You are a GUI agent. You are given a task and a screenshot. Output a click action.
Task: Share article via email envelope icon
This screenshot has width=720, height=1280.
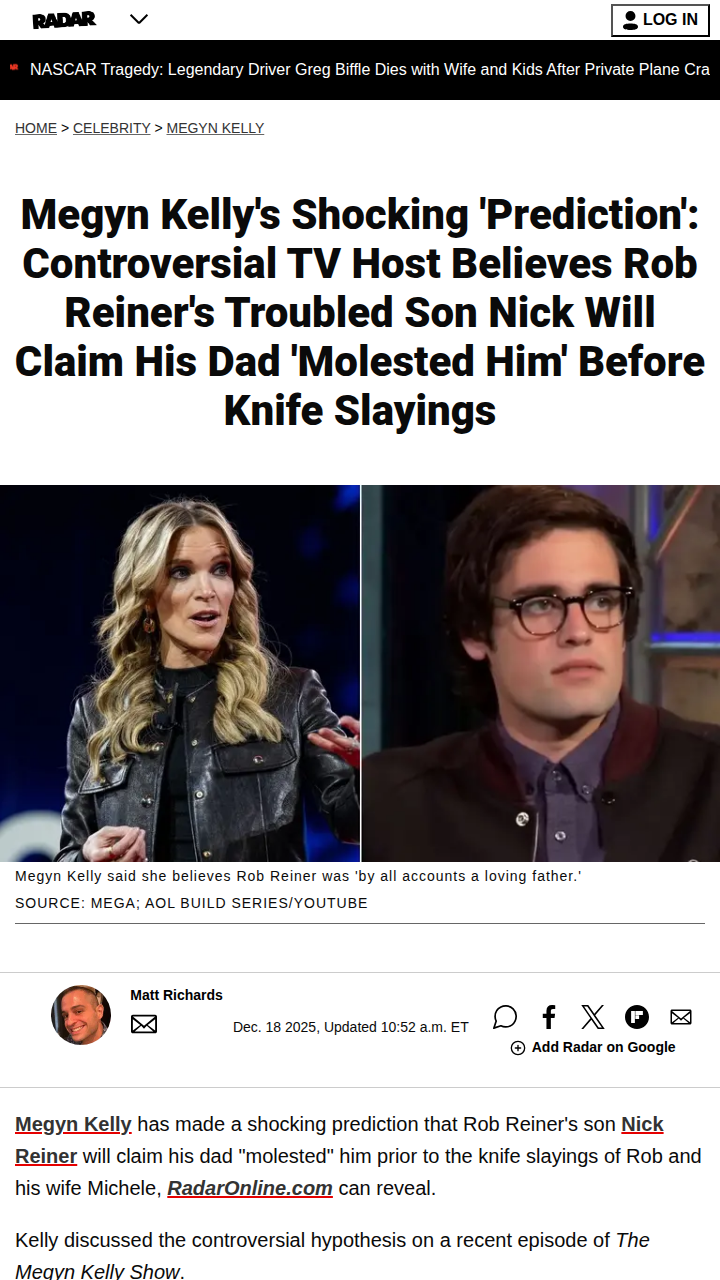point(681,1017)
